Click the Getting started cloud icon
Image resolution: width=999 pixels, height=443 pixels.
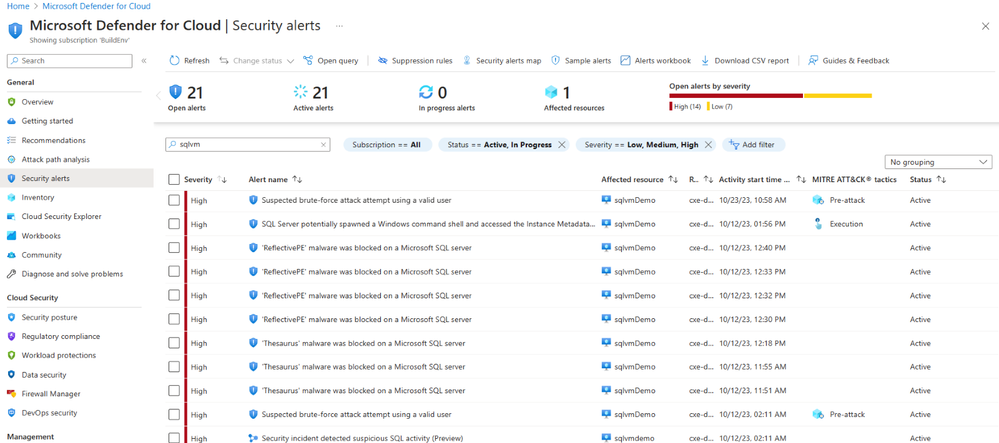point(11,121)
